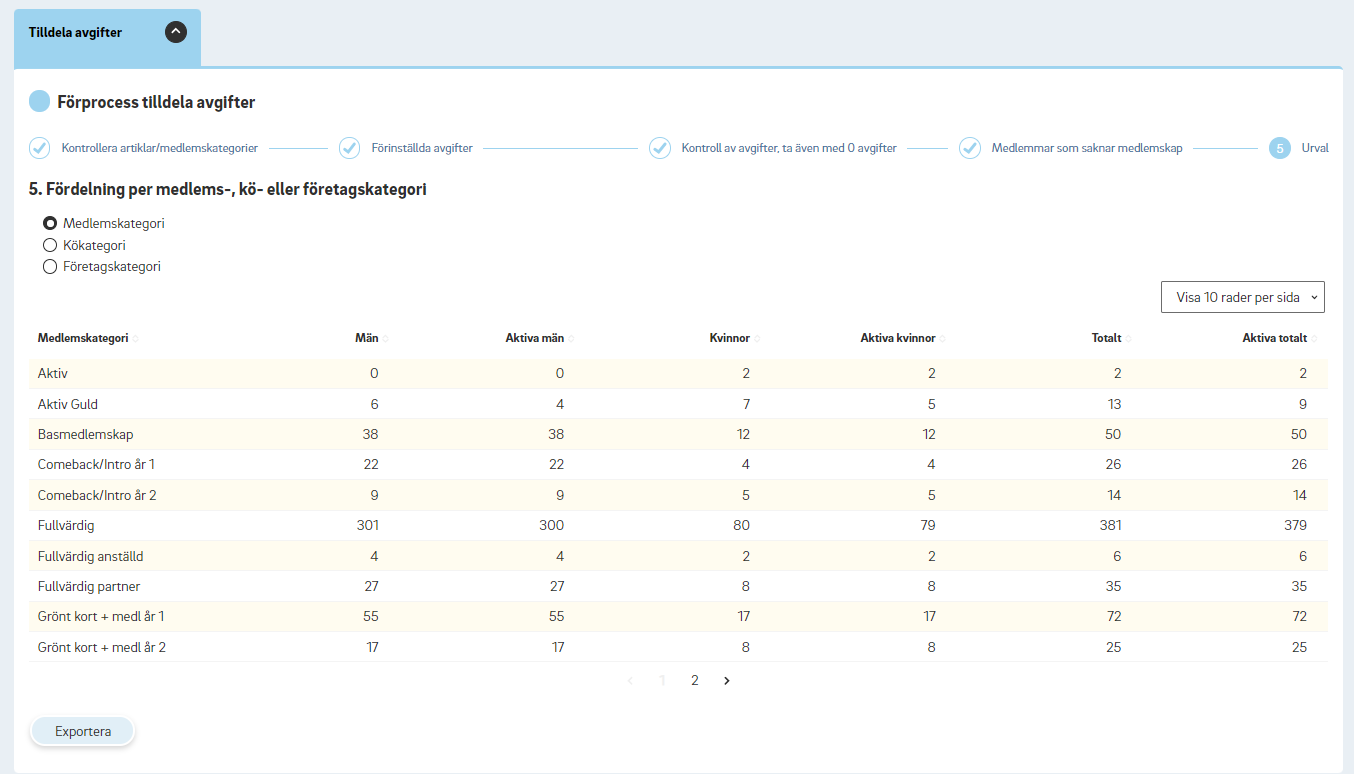
Task: Select the Företagskategori radio button
Action: click(x=50, y=267)
